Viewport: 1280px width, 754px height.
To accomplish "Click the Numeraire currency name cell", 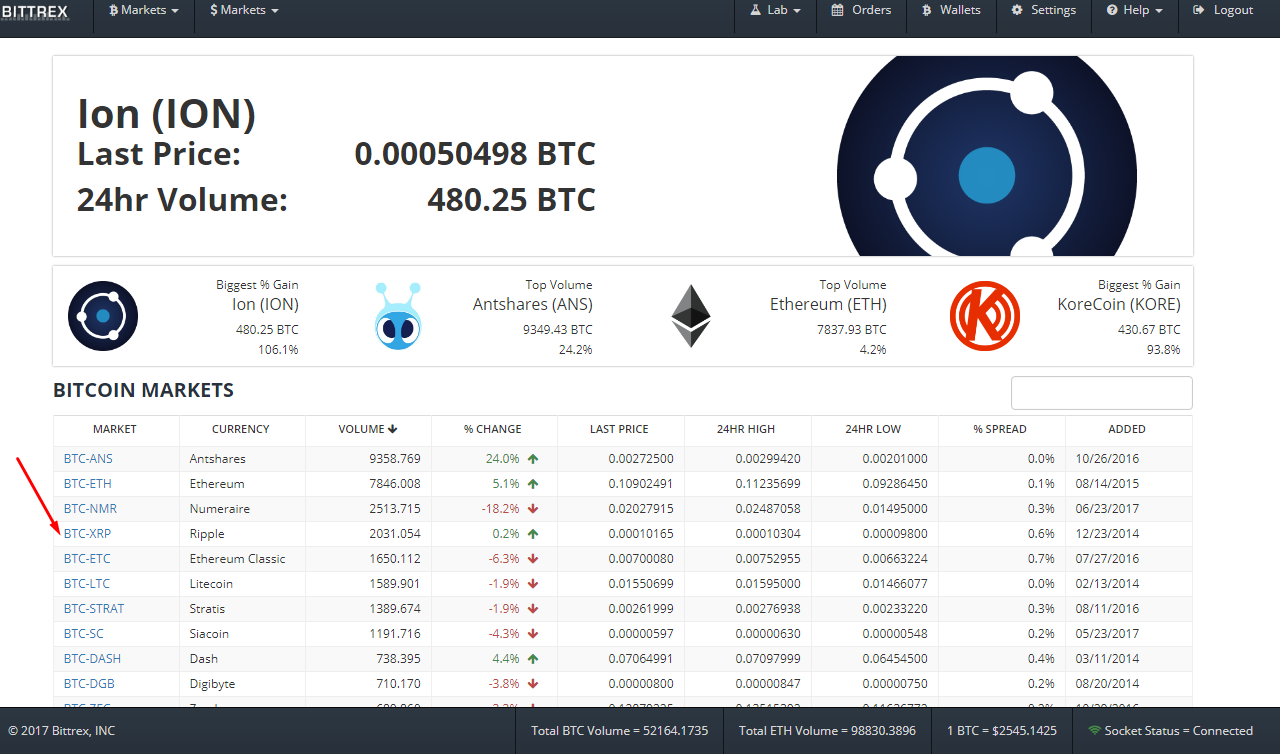I will click(242, 509).
